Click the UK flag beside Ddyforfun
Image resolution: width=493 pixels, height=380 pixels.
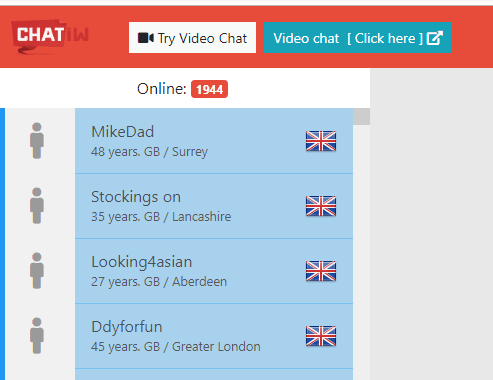(321, 336)
